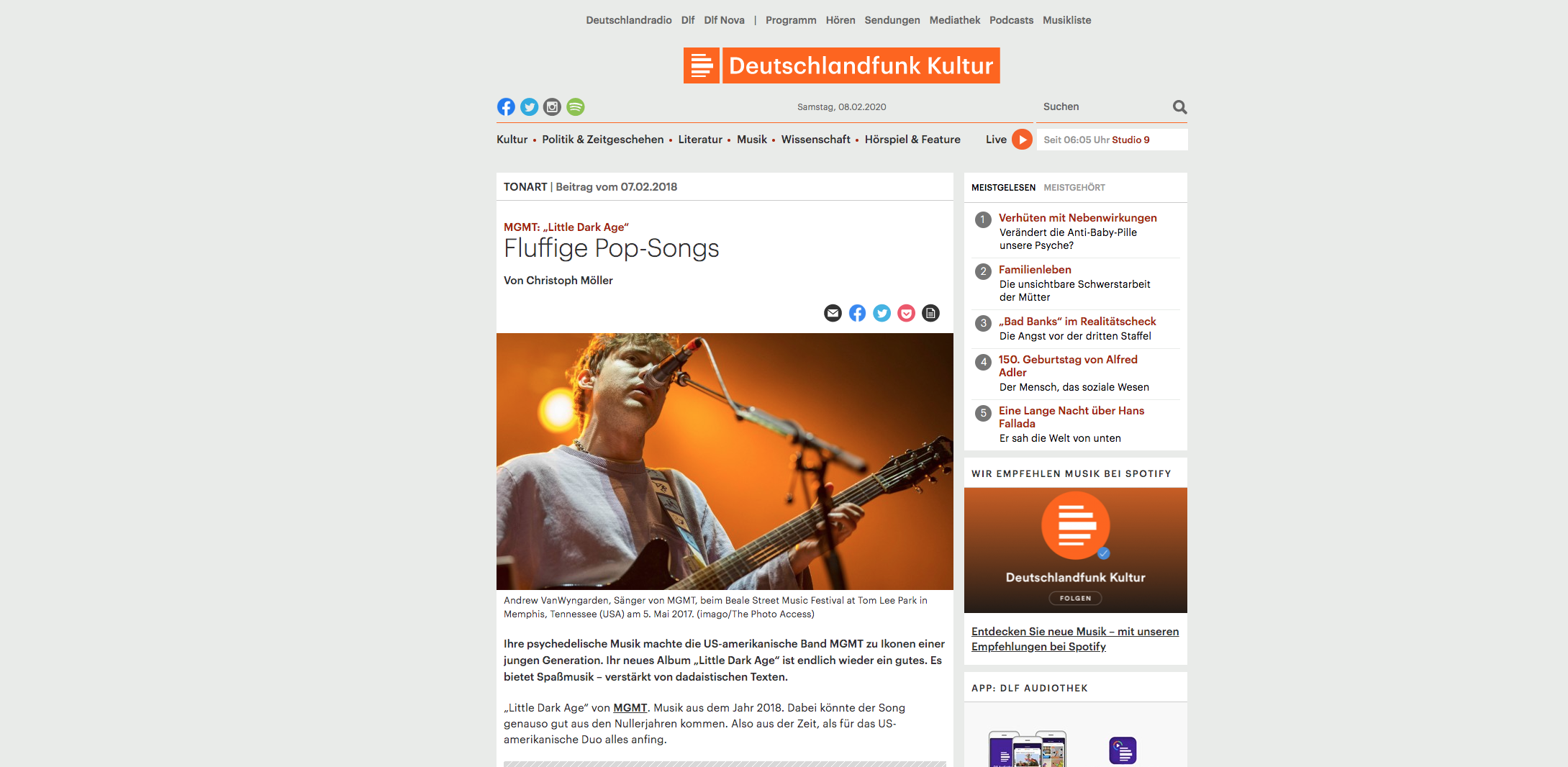Screen dimensions: 1568x767
Task: Open the Musik navigation section
Action: click(x=751, y=140)
